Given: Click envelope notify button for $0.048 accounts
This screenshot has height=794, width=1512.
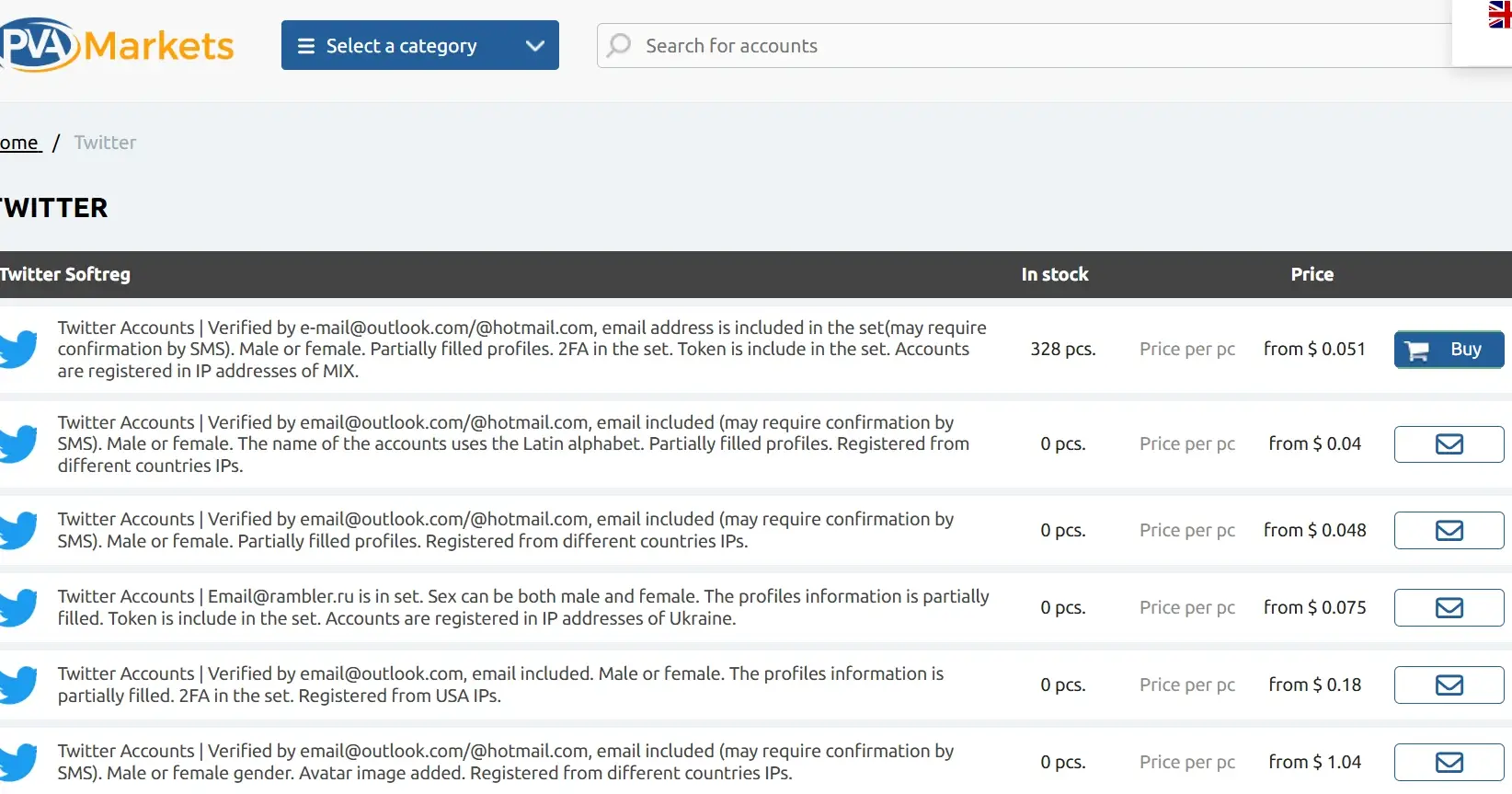Looking at the screenshot, I should pyautogui.click(x=1449, y=531).
